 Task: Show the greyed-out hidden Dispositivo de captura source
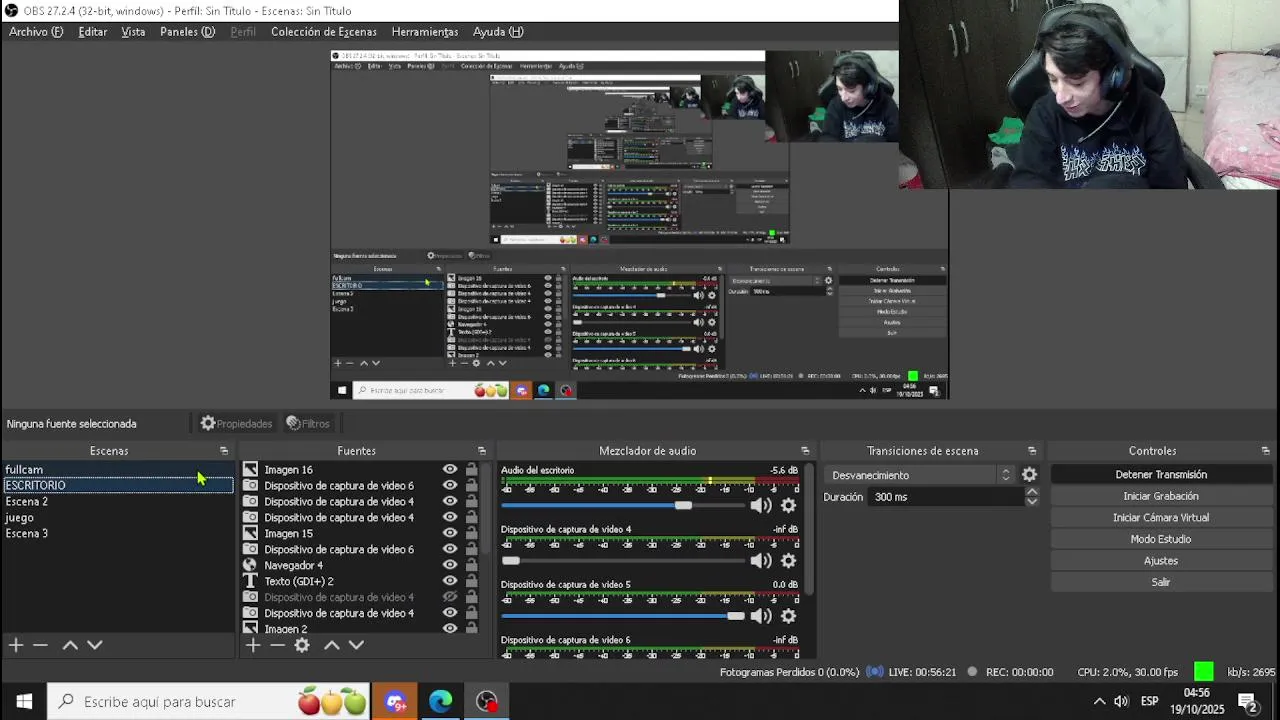coord(450,597)
